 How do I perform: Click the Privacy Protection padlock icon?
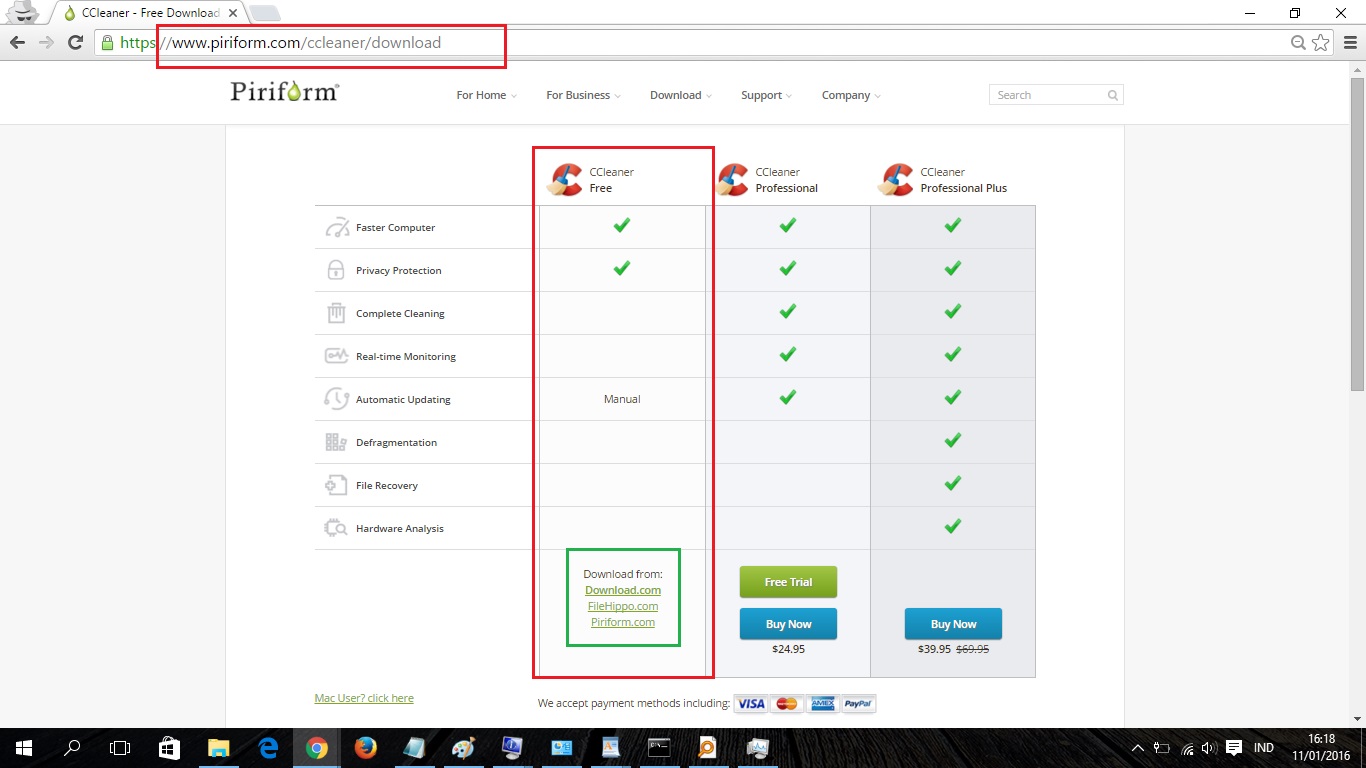(x=336, y=270)
